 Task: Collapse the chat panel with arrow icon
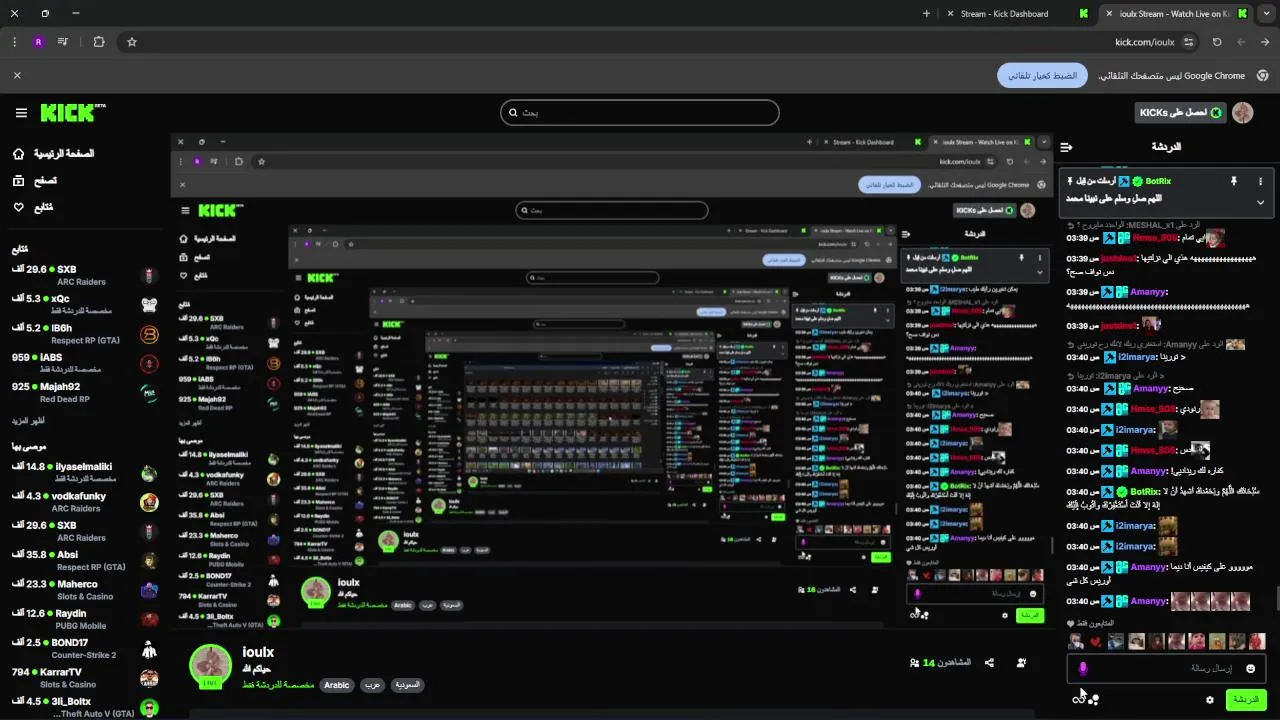point(1066,147)
